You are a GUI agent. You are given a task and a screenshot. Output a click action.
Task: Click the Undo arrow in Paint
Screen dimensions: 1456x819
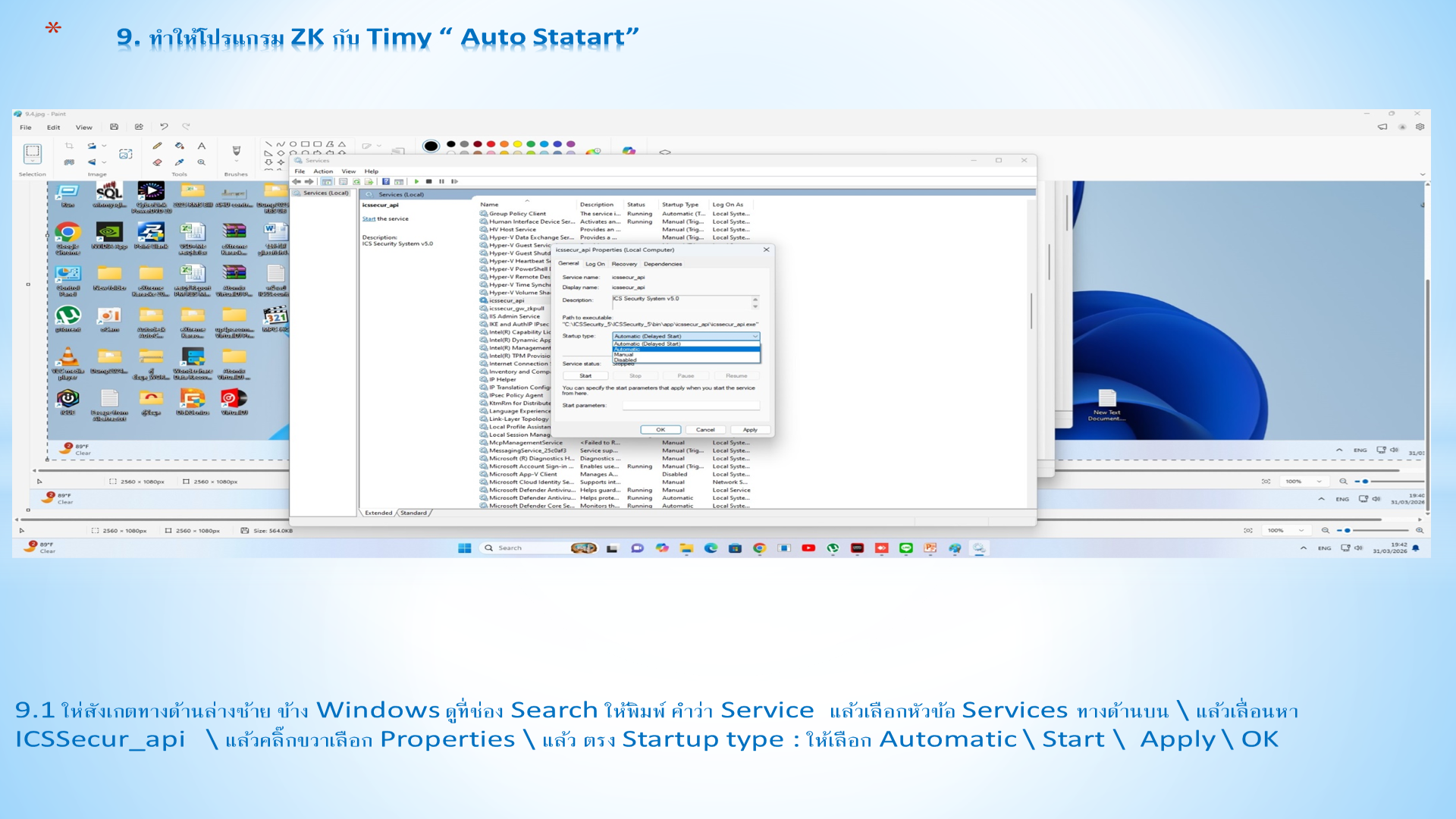164,127
